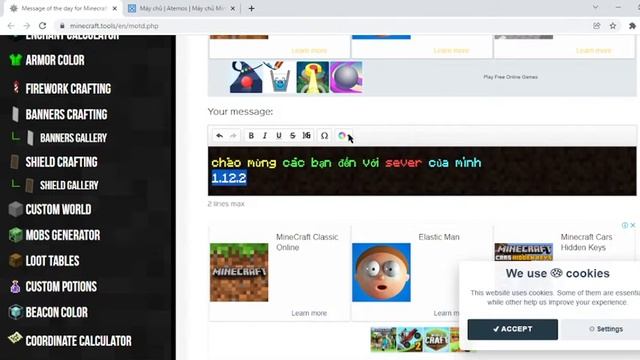The height and width of the screenshot is (360, 640).
Task: Click the redo arrow in the editor toolbar
Action: [x=233, y=136]
